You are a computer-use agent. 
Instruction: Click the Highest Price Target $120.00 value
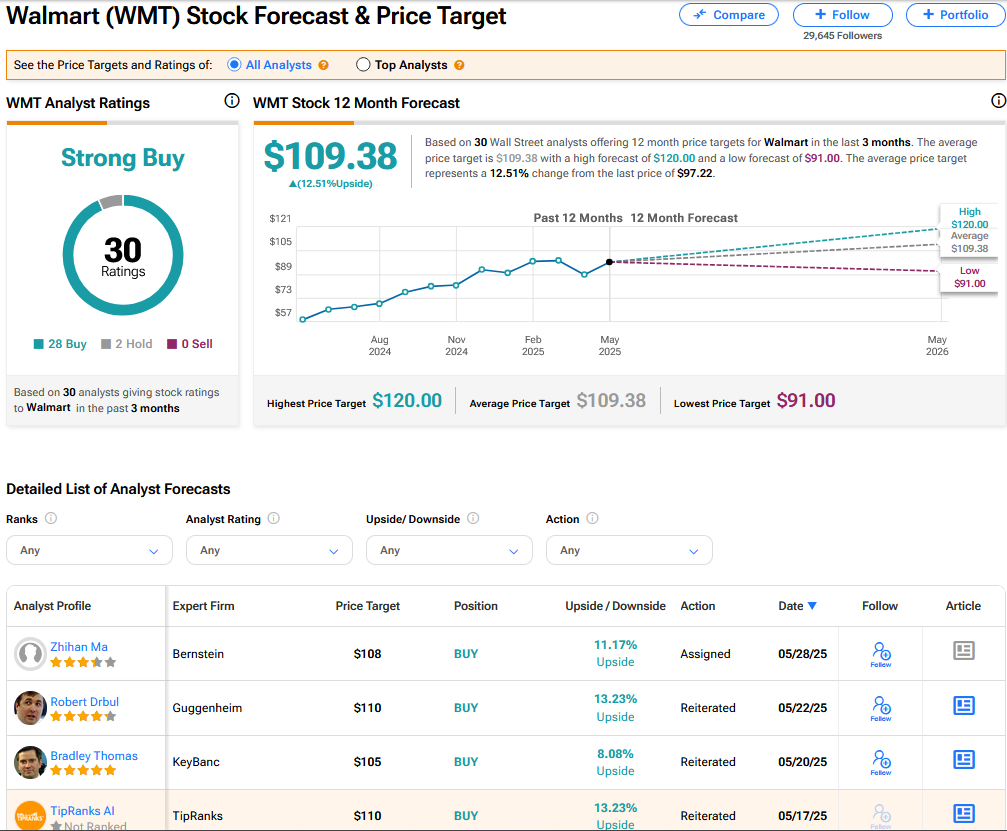[407, 401]
